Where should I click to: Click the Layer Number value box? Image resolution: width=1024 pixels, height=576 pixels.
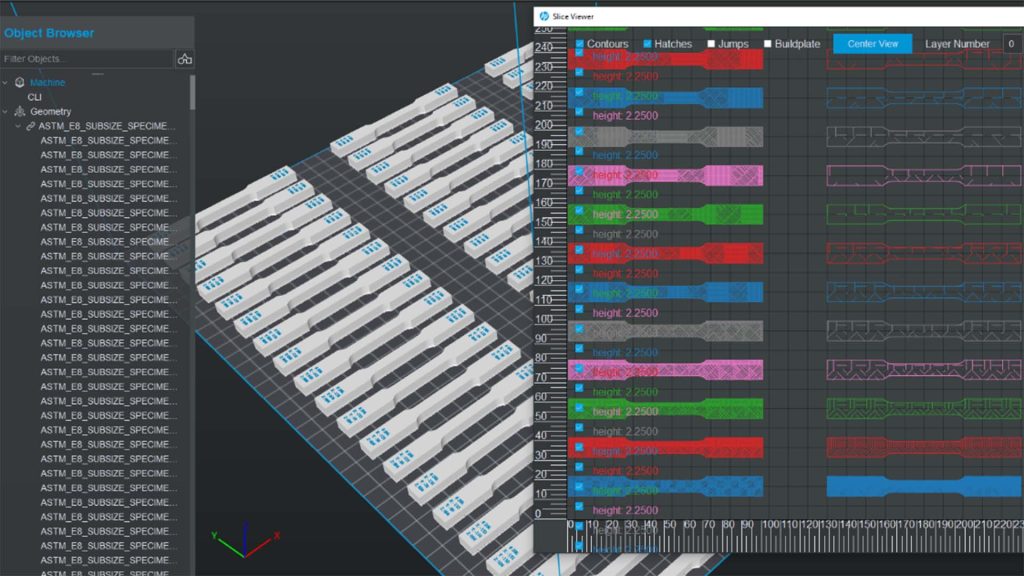(1011, 44)
